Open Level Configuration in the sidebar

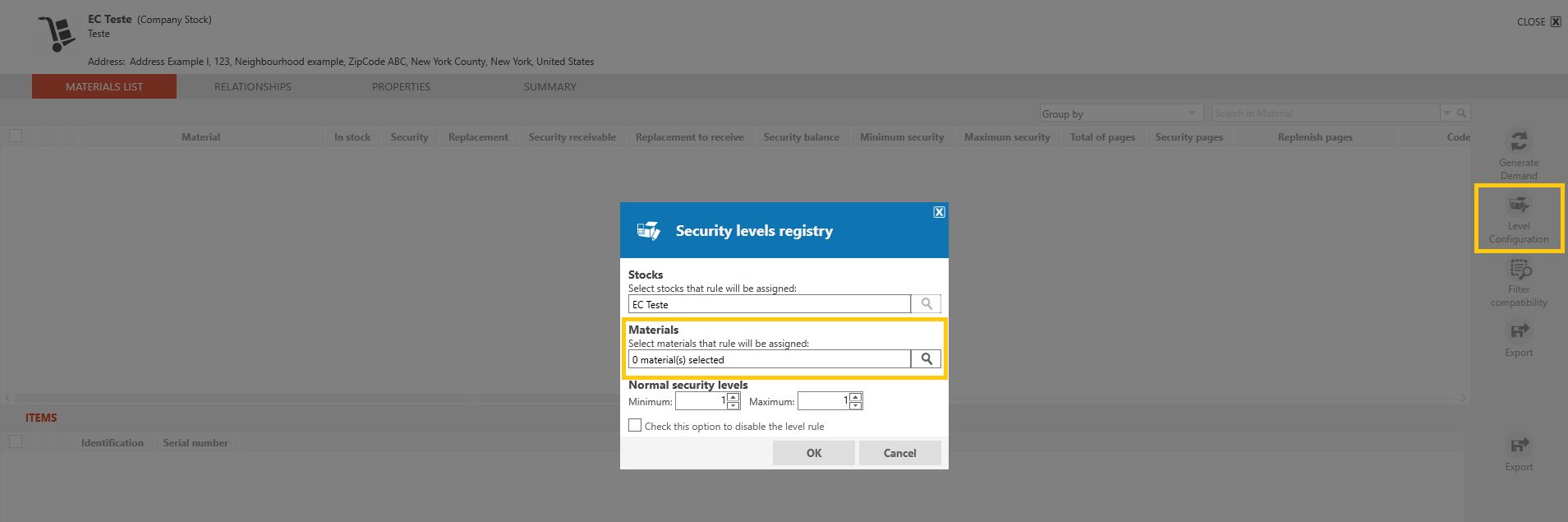(x=1519, y=219)
